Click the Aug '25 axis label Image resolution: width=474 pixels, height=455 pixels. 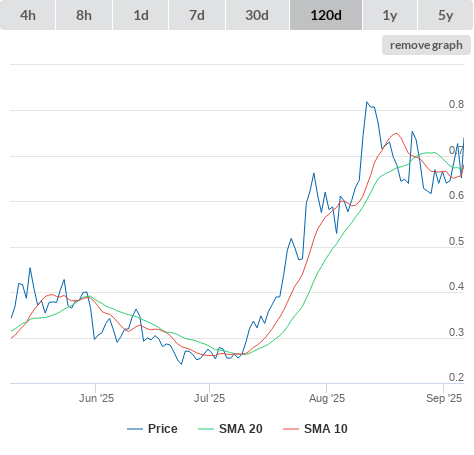pos(327,398)
